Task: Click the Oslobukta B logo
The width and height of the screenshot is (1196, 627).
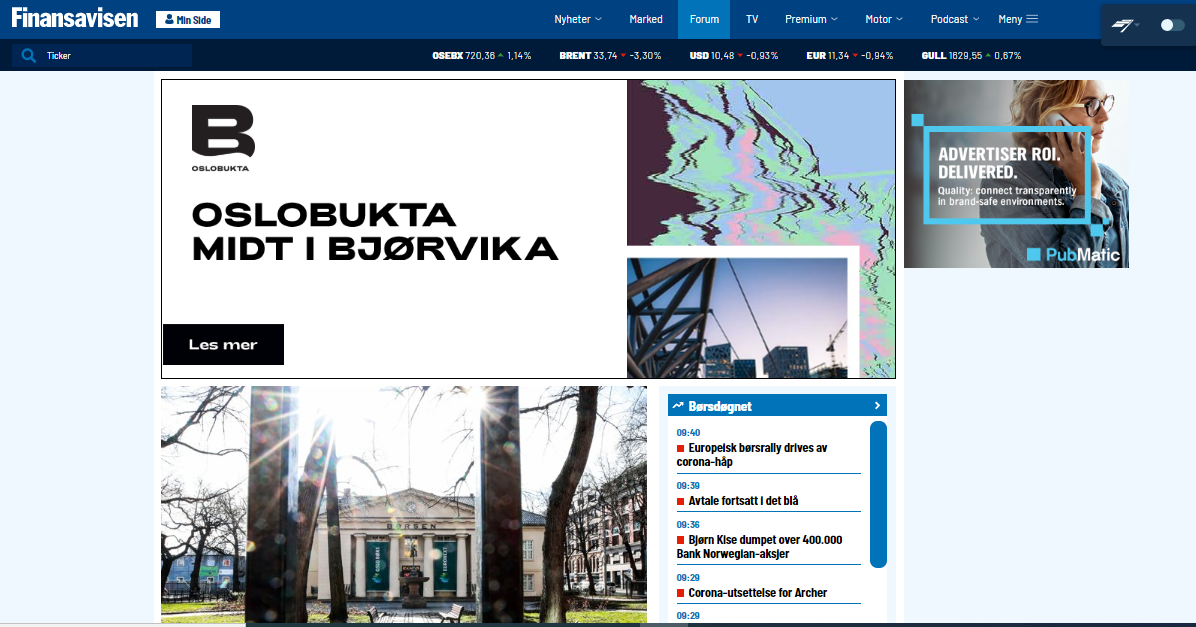Action: (x=223, y=137)
